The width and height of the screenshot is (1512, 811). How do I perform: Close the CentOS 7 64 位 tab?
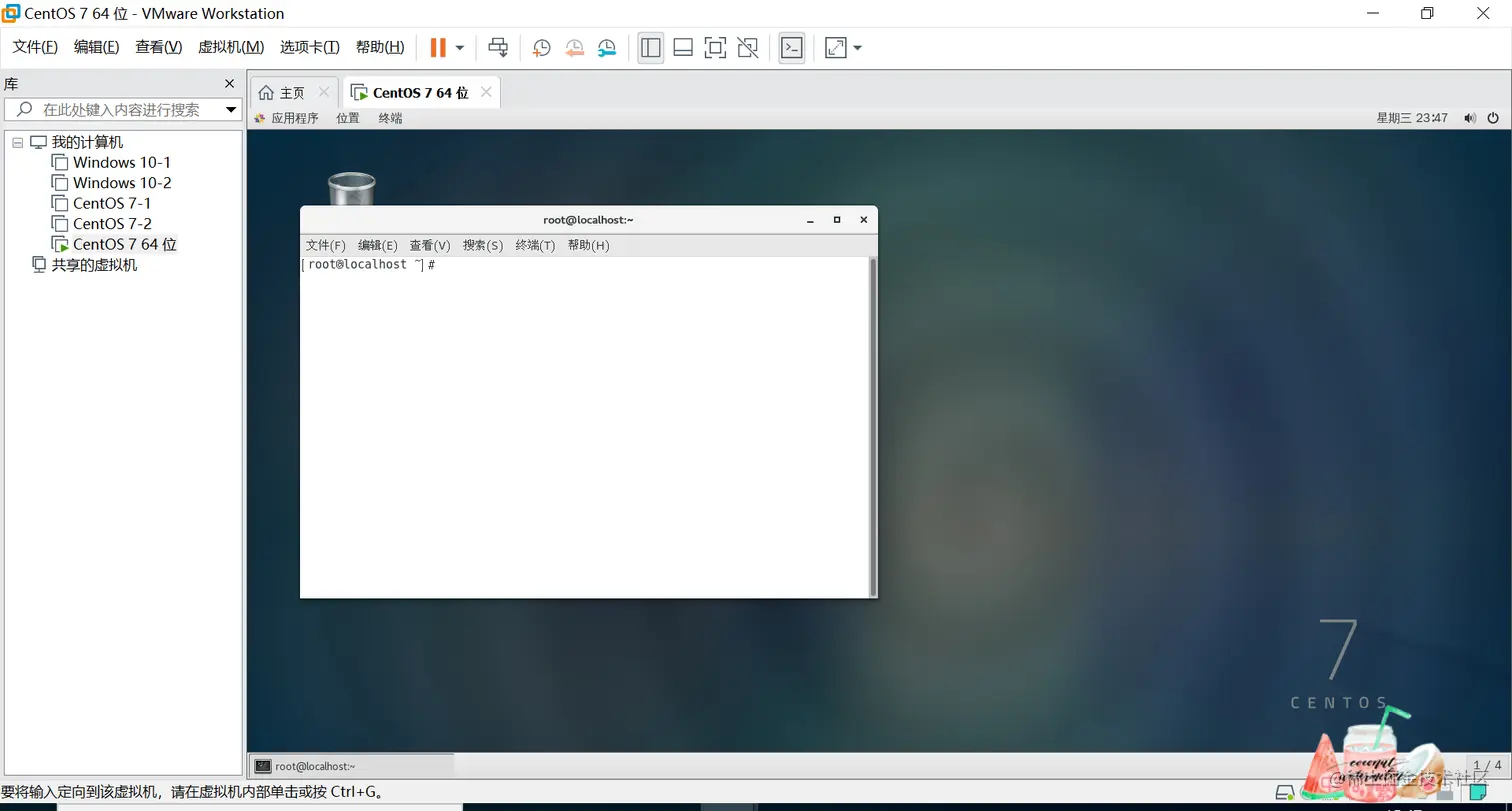point(486,92)
